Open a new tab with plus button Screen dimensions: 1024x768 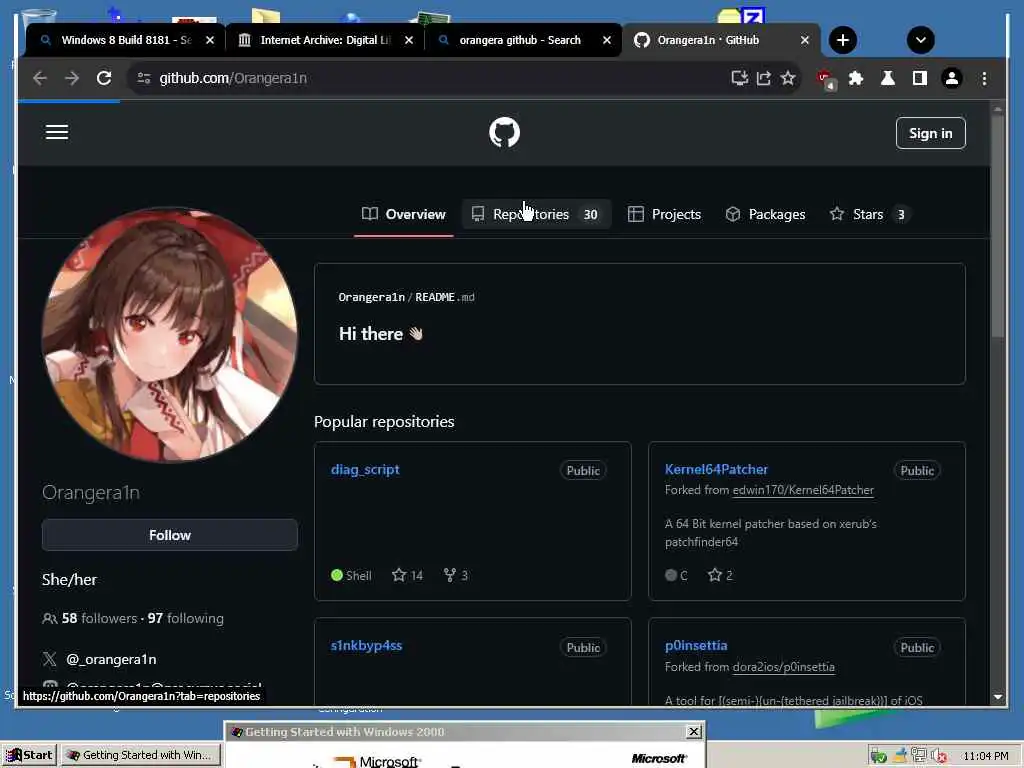pyautogui.click(x=842, y=40)
